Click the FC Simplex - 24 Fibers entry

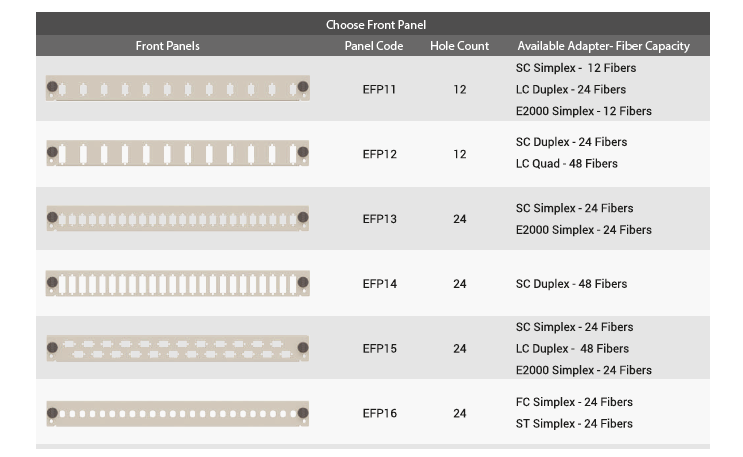coord(574,402)
